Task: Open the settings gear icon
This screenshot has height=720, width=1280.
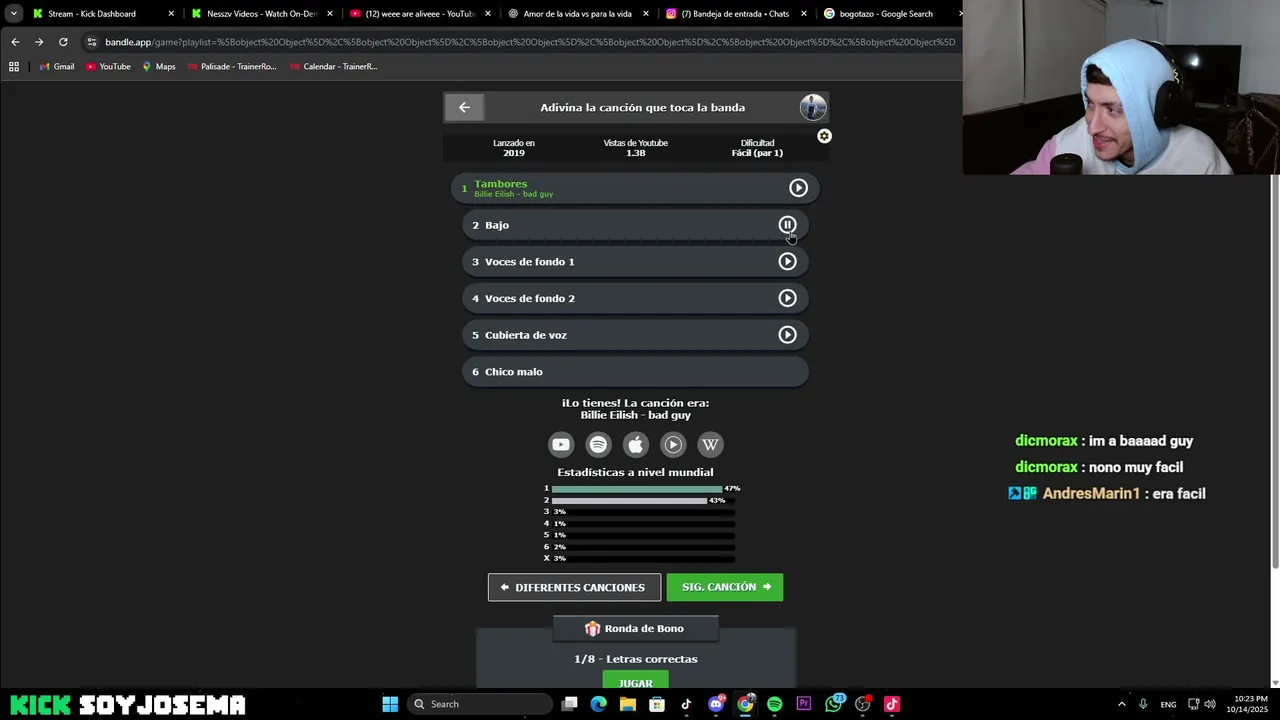Action: tap(824, 136)
